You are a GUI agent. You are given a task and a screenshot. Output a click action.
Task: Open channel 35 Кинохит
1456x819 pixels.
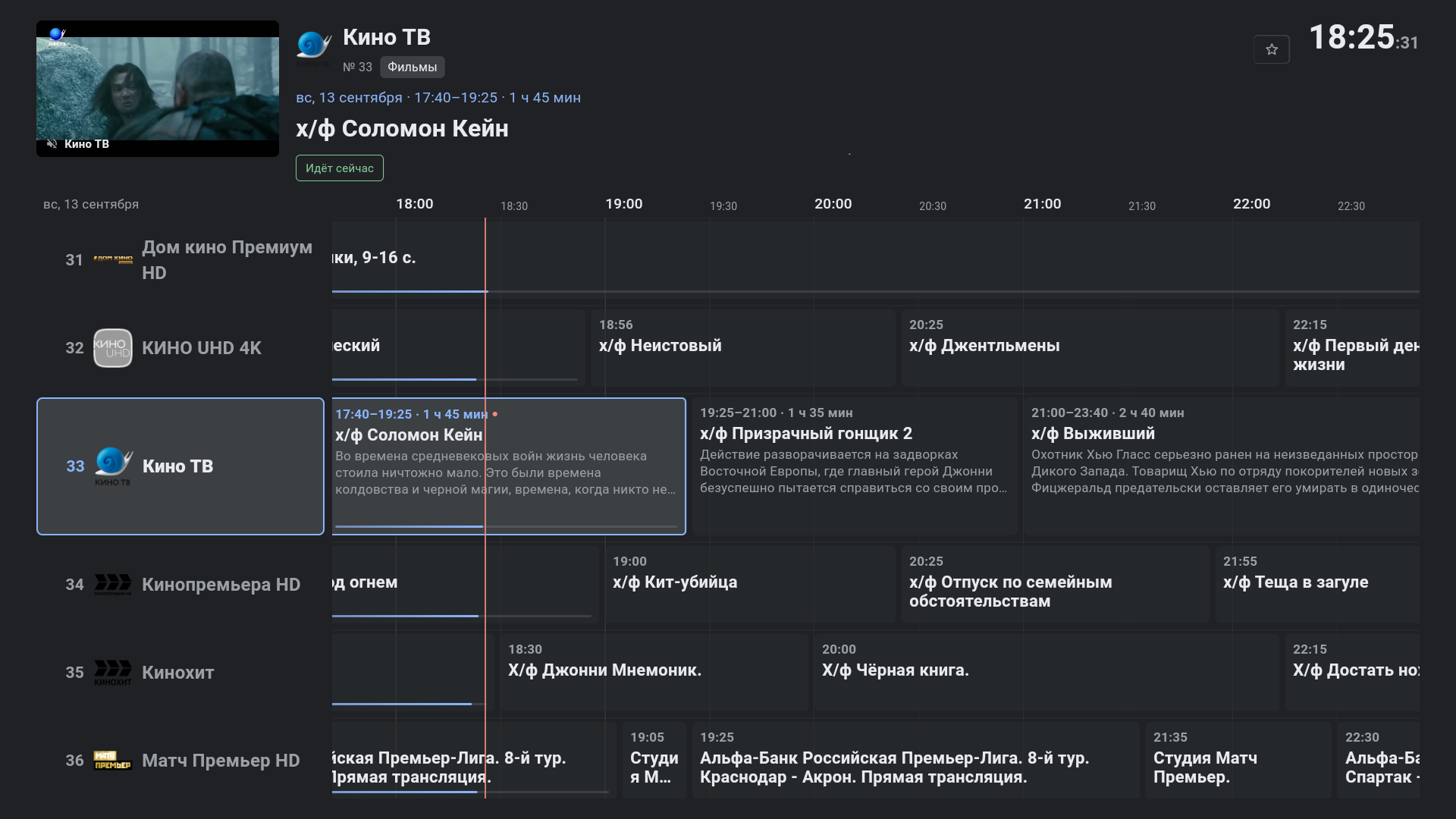[x=180, y=673]
